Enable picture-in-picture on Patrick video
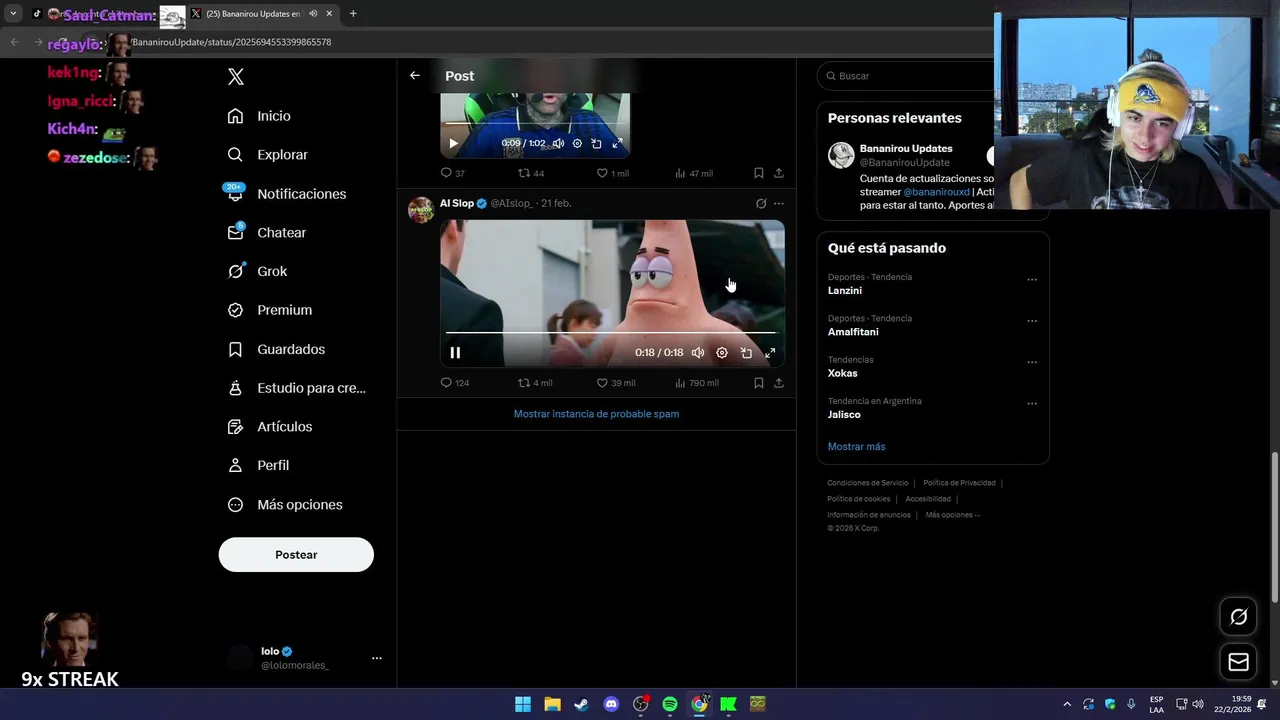 click(x=746, y=353)
